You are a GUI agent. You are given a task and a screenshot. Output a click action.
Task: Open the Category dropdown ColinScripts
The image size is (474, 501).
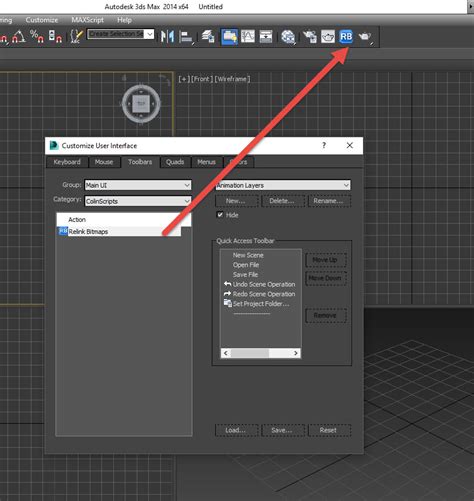(138, 201)
